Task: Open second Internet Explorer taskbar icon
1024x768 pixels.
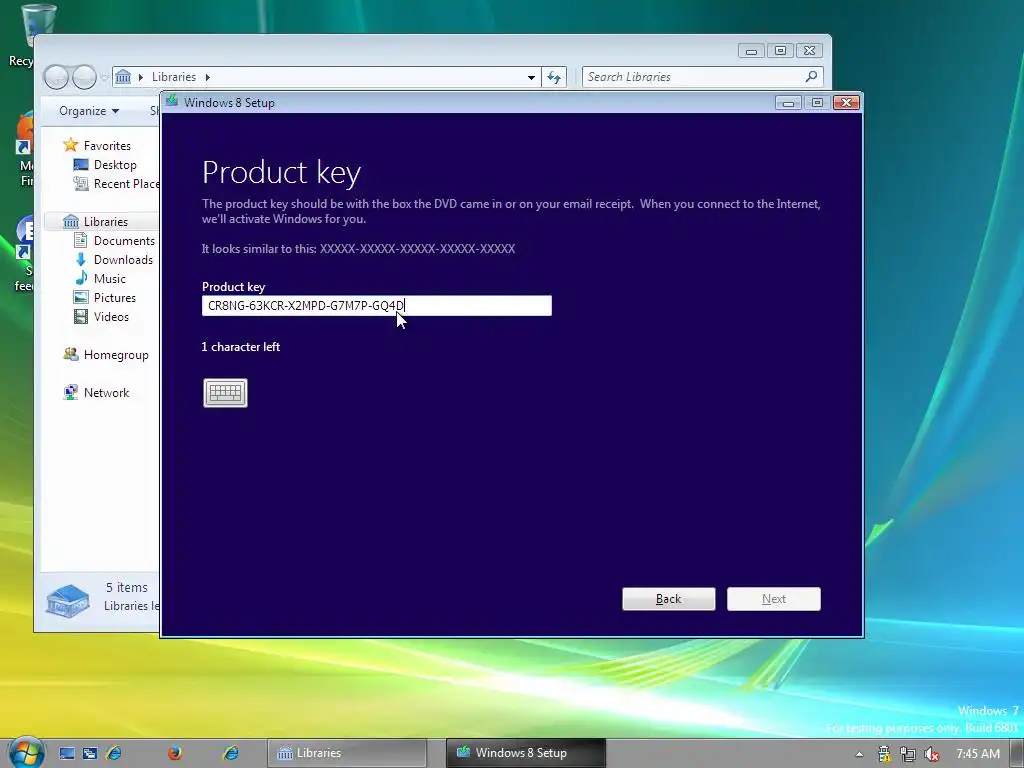Action: click(231, 753)
